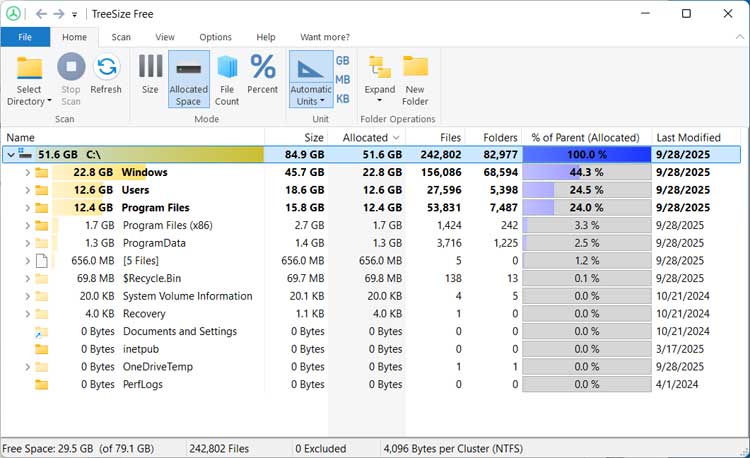
Task: Open the File menu
Action: click(x=25, y=37)
